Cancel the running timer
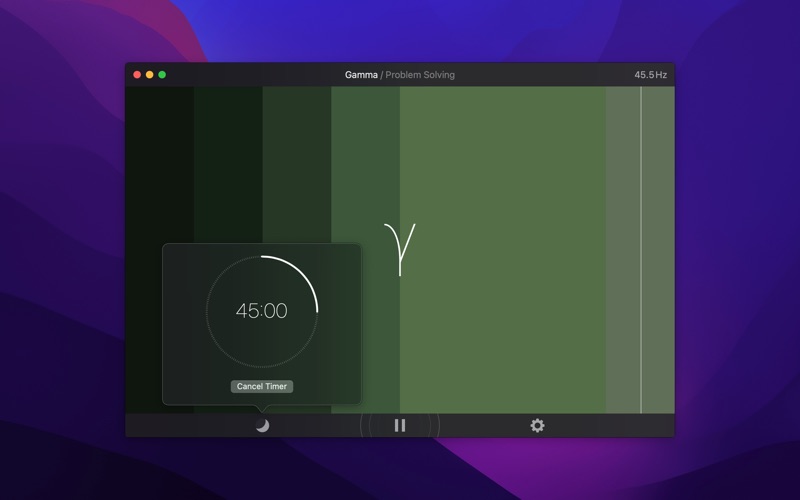 point(262,386)
